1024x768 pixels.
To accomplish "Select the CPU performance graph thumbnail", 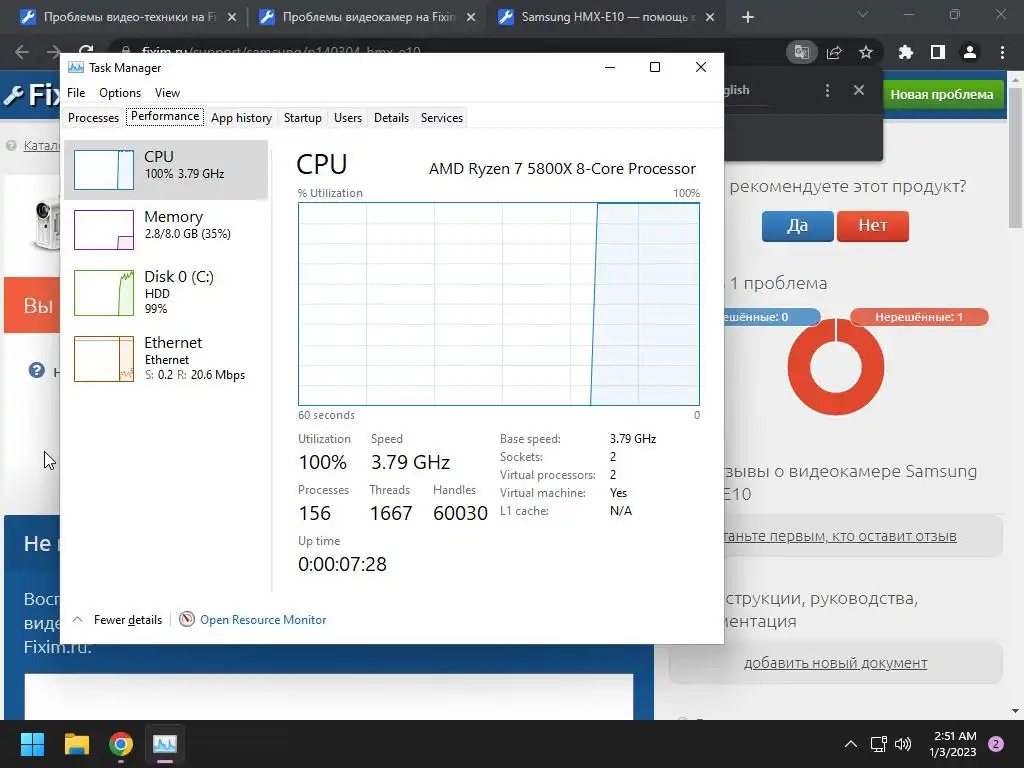I will (x=104, y=170).
